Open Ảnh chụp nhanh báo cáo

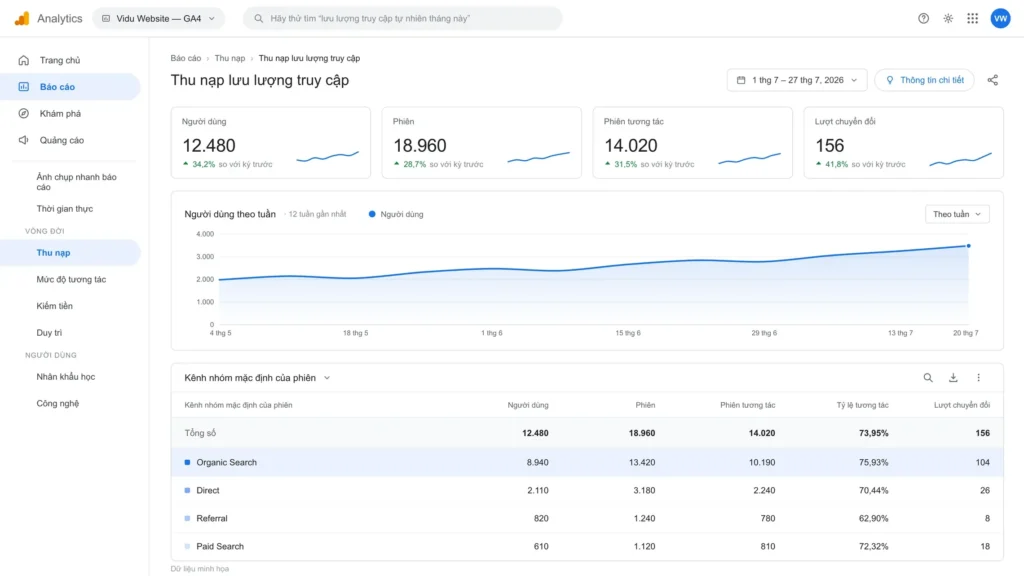[76, 182]
